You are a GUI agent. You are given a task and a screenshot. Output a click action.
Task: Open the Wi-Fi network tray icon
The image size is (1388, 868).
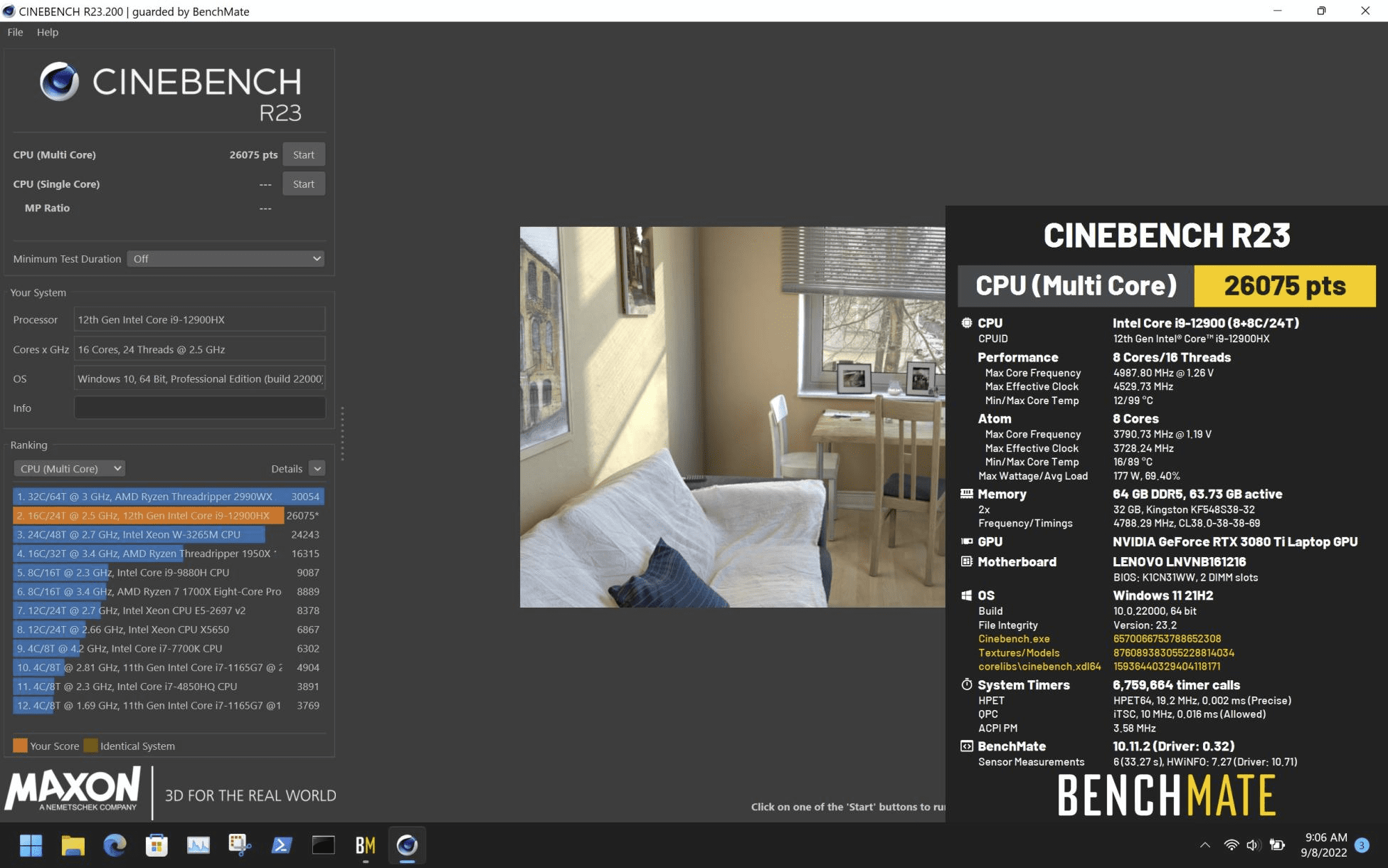[1231, 845]
